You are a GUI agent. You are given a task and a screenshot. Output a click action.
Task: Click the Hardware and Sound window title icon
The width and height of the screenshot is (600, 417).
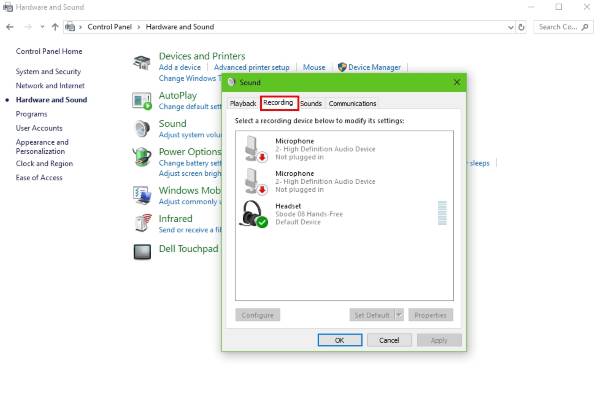(x=8, y=7)
